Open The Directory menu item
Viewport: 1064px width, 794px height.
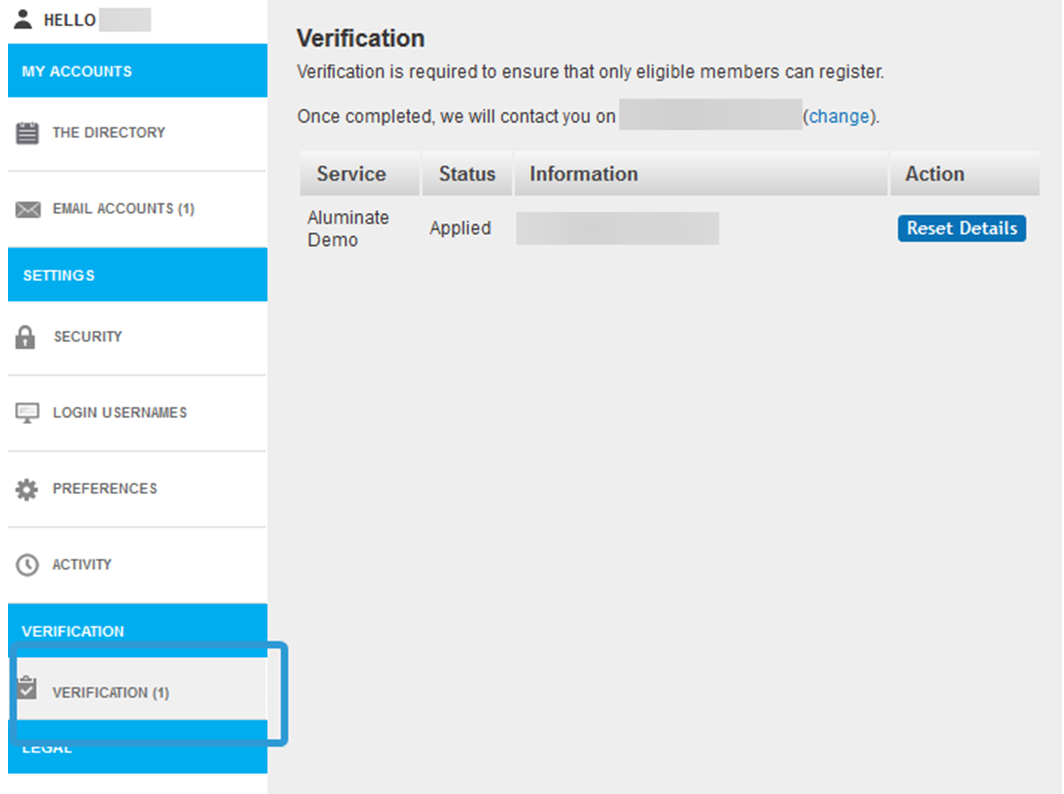(x=108, y=132)
